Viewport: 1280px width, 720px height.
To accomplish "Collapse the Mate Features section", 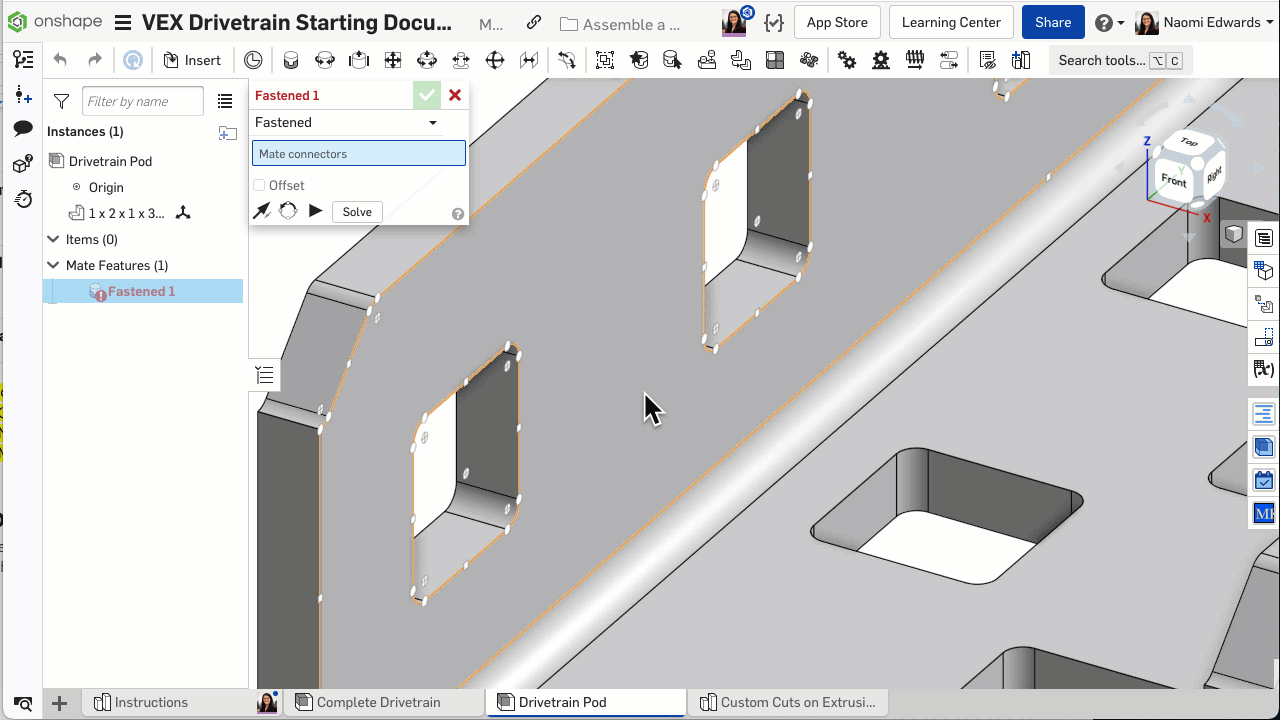I will [54, 265].
